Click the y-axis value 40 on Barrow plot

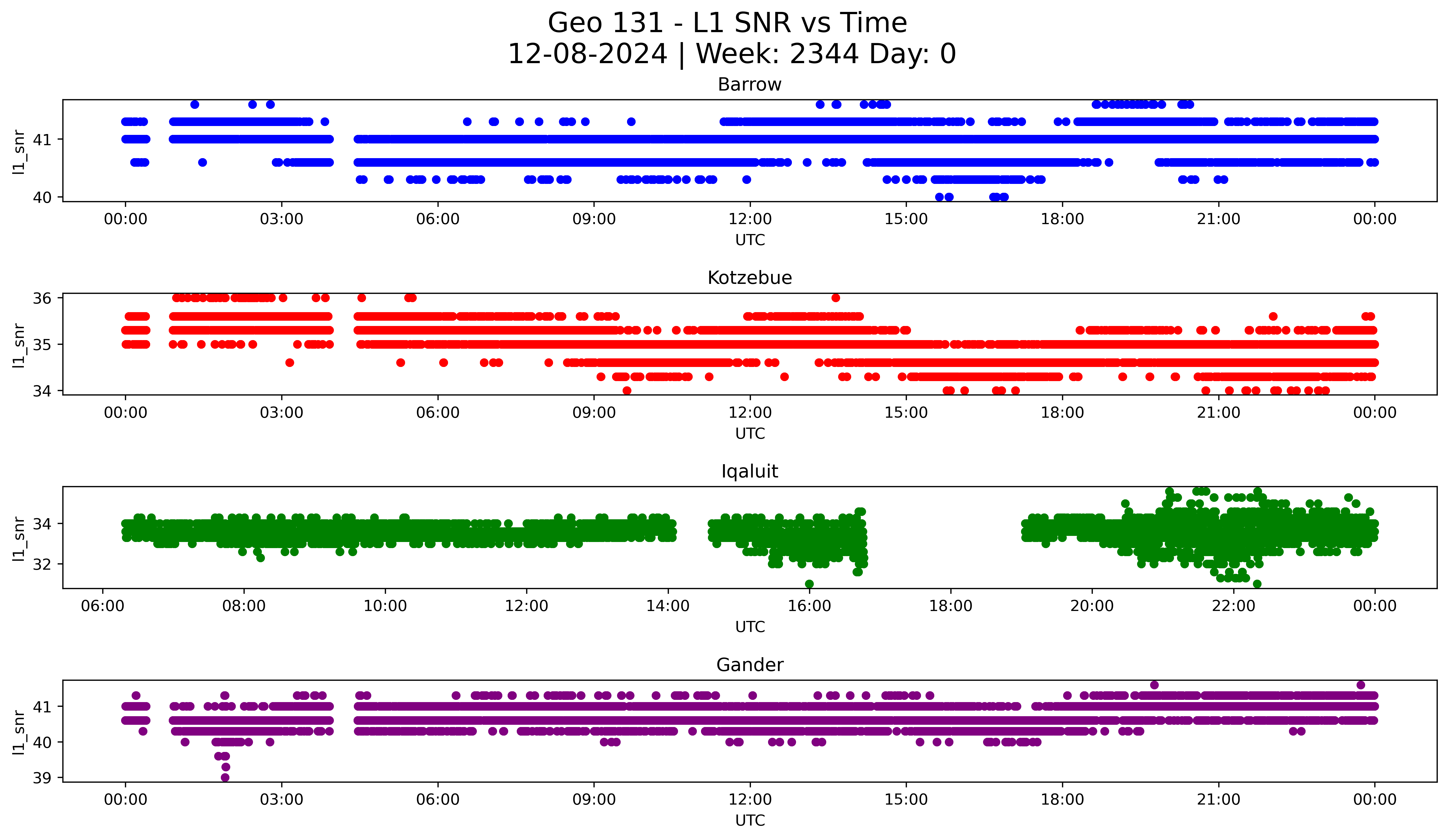point(42,197)
